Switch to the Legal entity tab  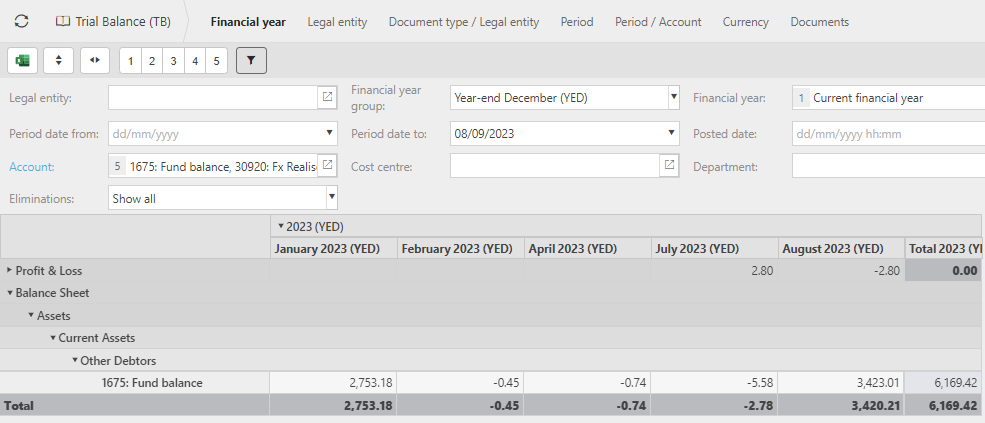pos(337,22)
